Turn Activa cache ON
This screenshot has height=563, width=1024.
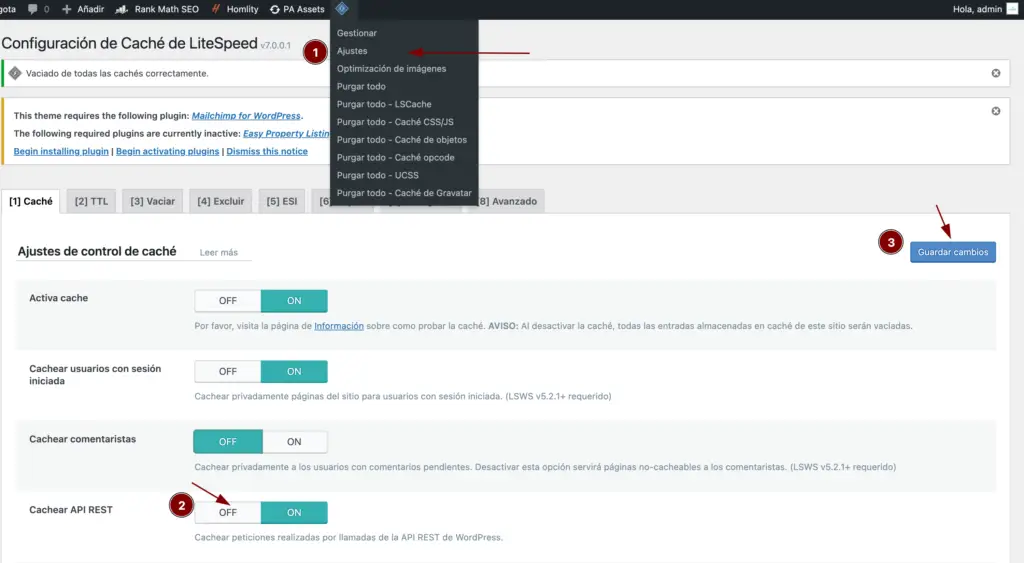pos(294,300)
